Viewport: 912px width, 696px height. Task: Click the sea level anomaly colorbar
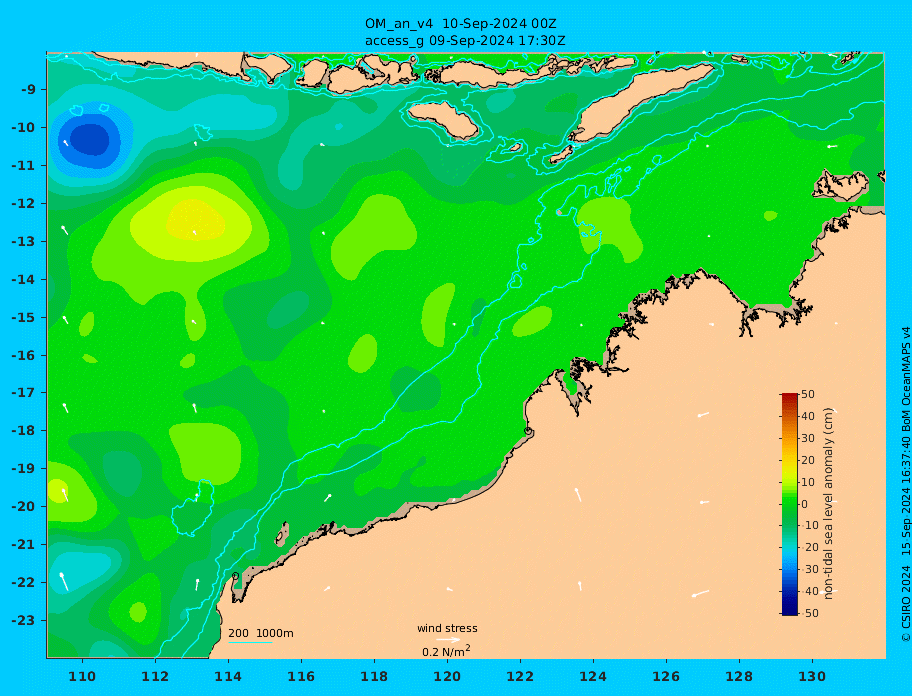pyautogui.click(x=790, y=504)
